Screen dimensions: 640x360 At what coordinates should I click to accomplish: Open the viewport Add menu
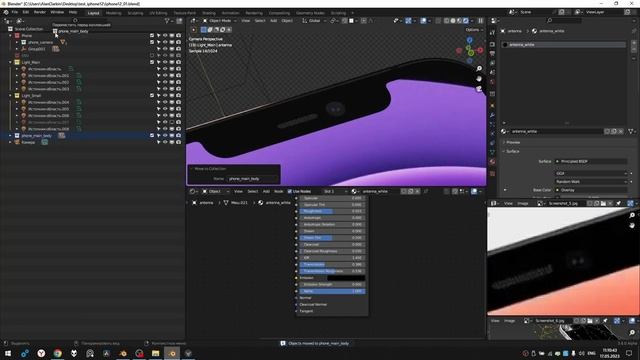click(273, 20)
